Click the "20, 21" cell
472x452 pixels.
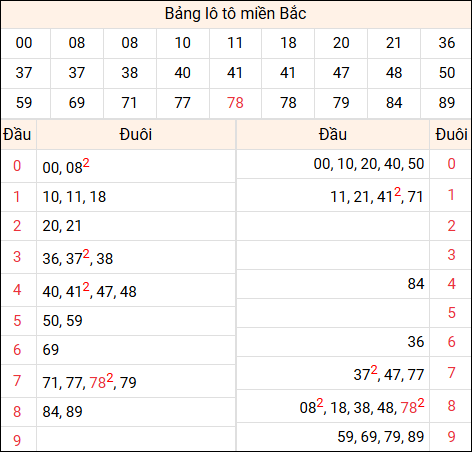(x=136, y=226)
